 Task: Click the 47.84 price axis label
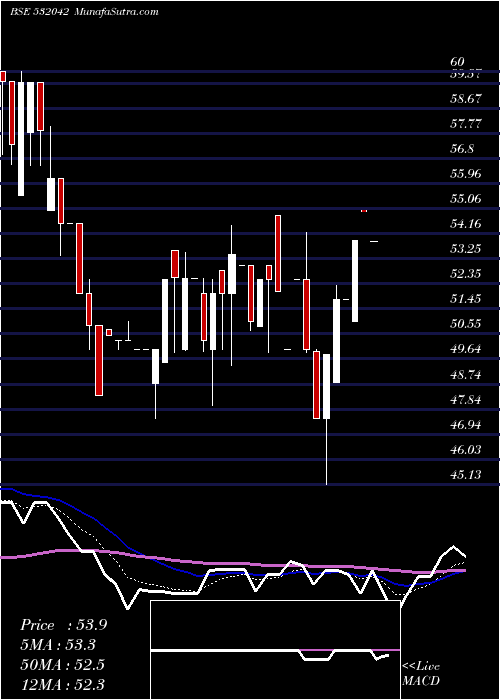click(466, 400)
